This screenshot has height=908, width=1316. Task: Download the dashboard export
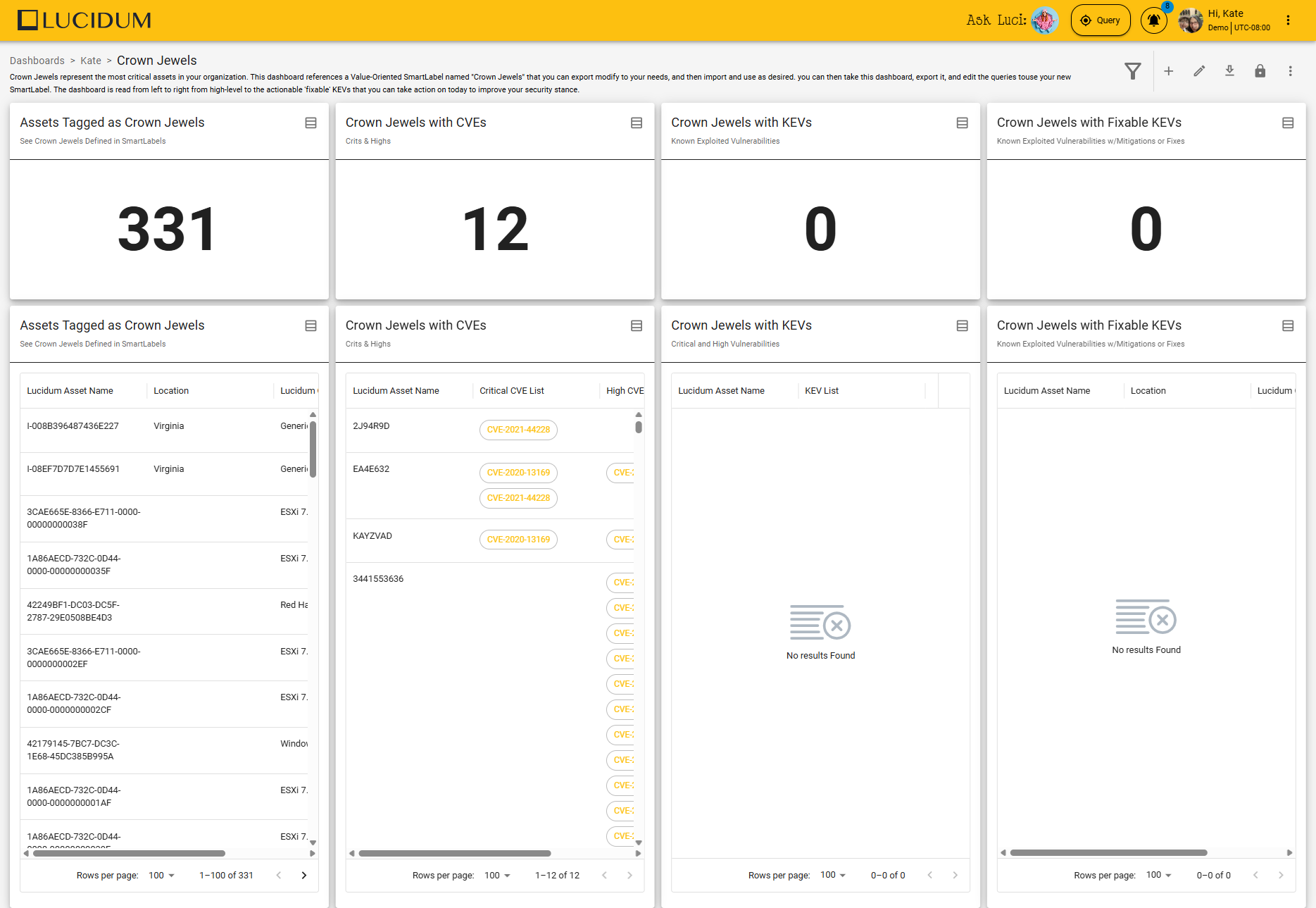point(1229,71)
